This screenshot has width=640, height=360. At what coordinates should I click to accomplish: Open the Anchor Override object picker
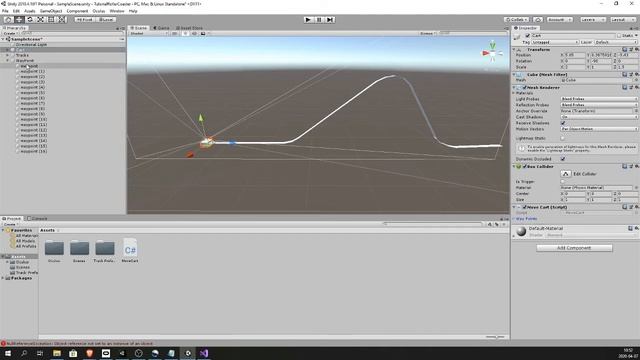(636, 111)
